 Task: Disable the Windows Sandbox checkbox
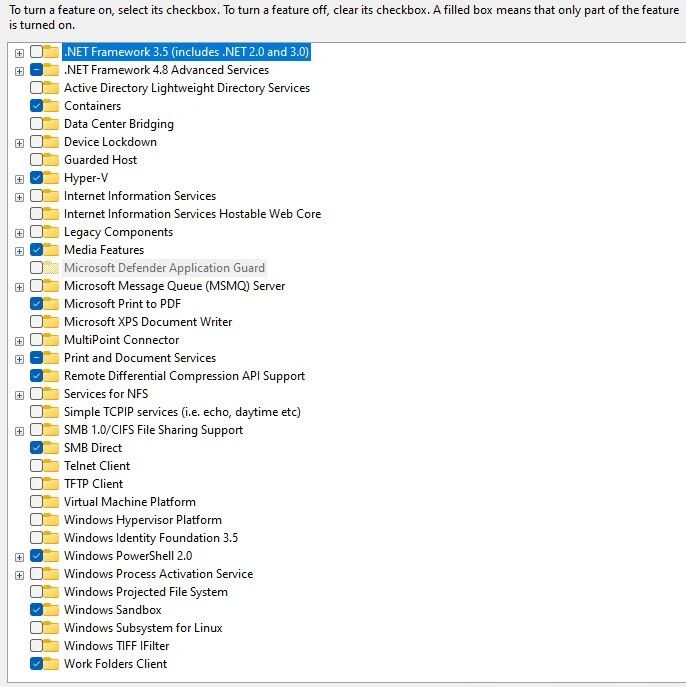point(36,609)
